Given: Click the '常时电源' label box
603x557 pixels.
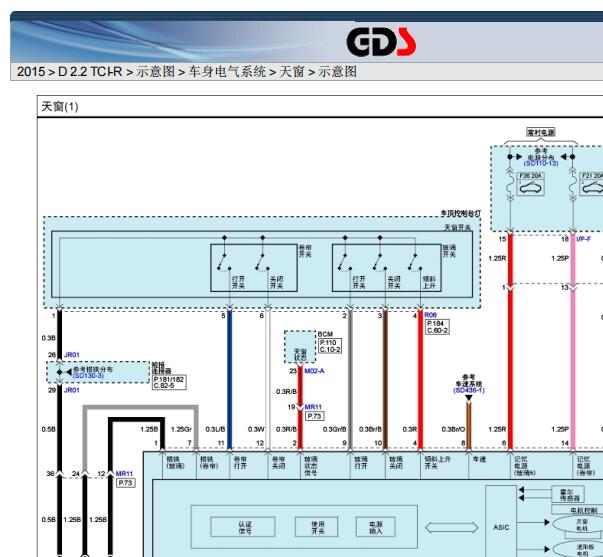Looking at the screenshot, I should click(541, 132).
